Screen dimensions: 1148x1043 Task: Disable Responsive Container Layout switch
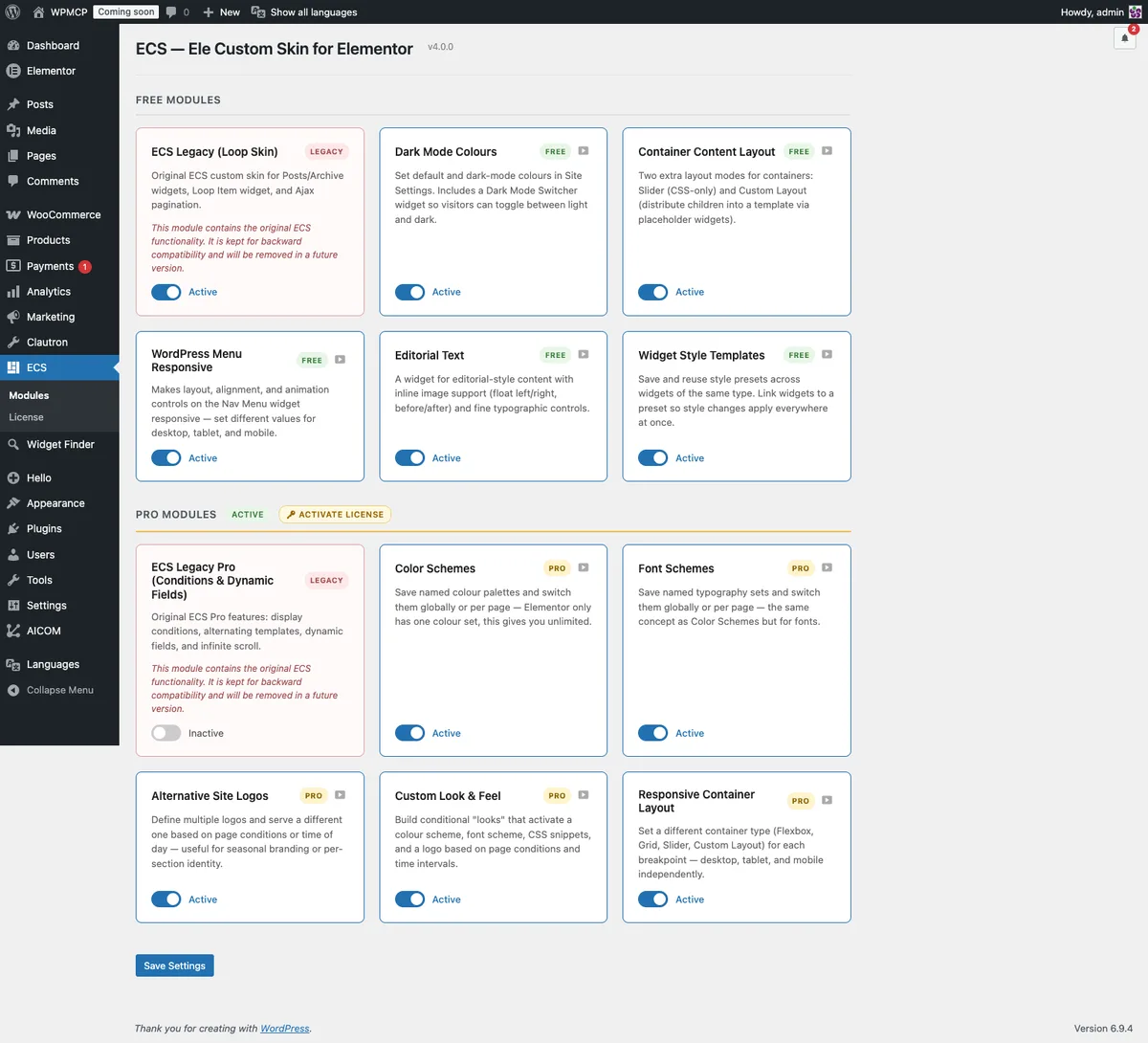pyautogui.click(x=653, y=899)
